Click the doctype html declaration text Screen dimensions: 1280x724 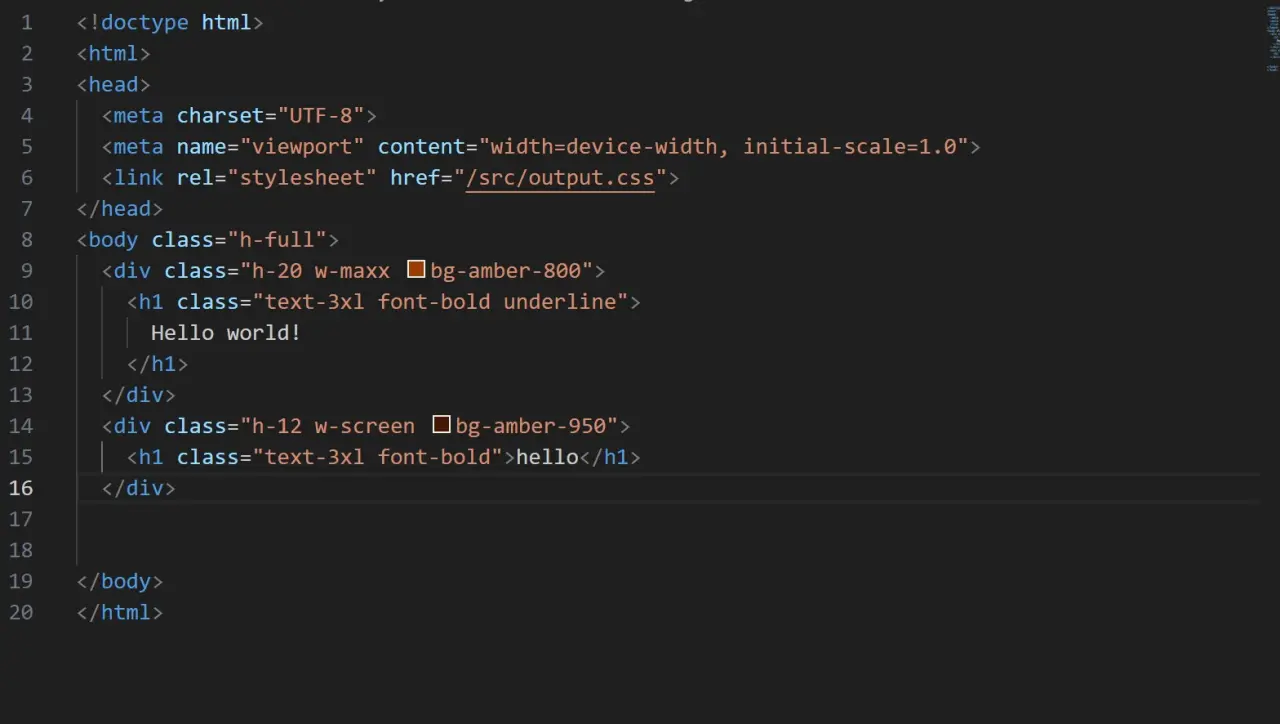coord(170,22)
